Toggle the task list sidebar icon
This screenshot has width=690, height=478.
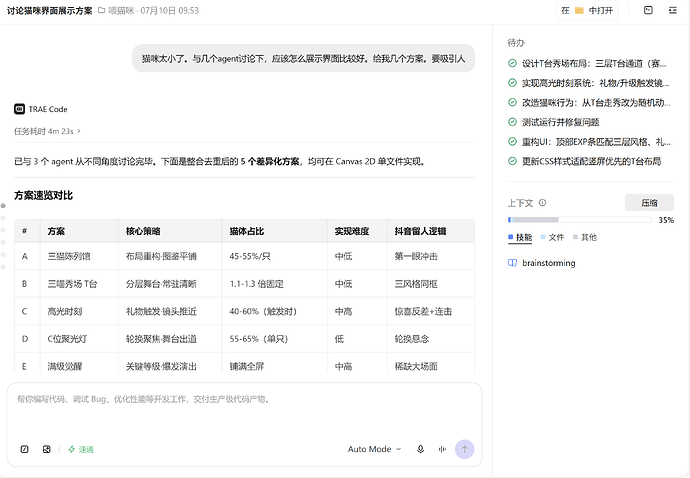click(x=673, y=10)
